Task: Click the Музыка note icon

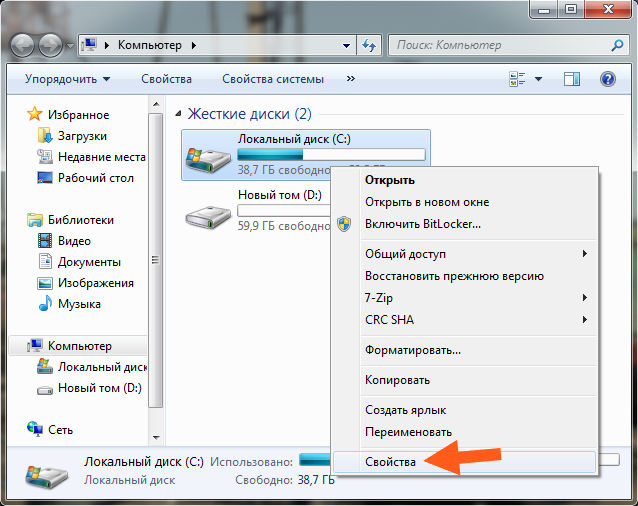Action: point(45,303)
